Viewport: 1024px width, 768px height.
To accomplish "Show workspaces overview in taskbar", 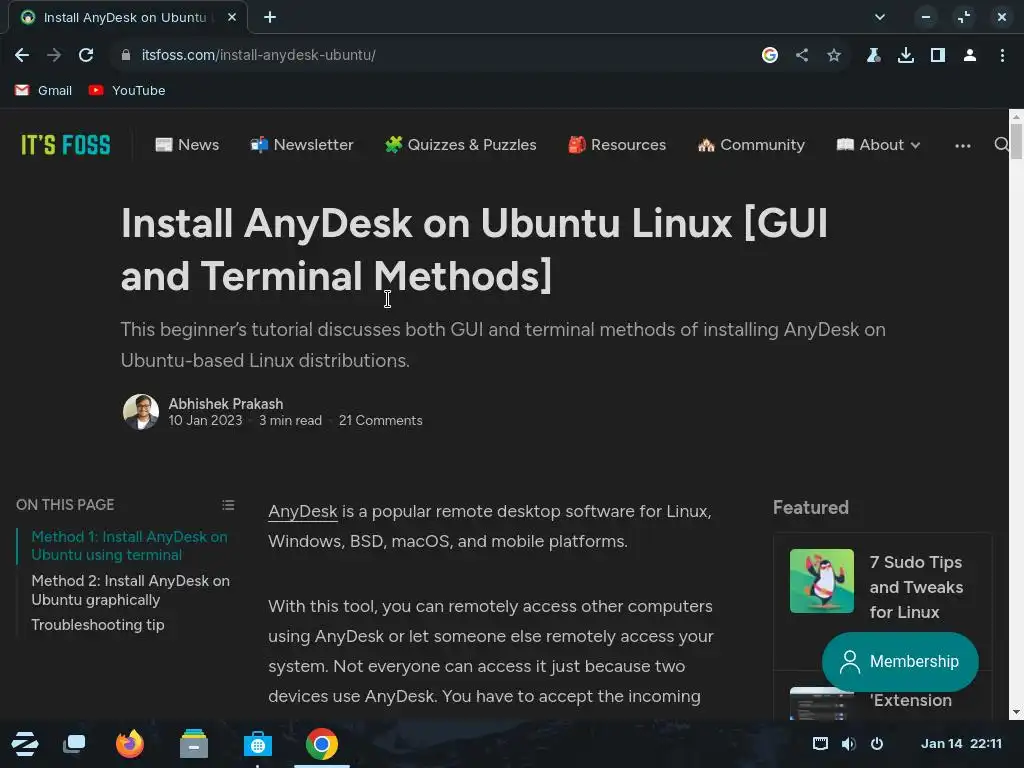I will (x=74, y=744).
